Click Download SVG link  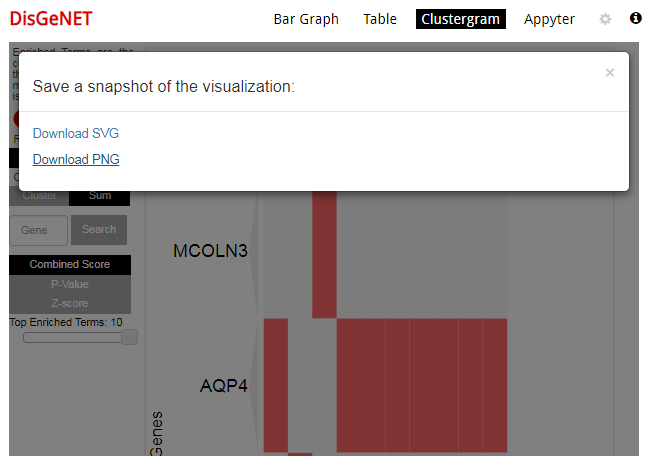coord(76,133)
